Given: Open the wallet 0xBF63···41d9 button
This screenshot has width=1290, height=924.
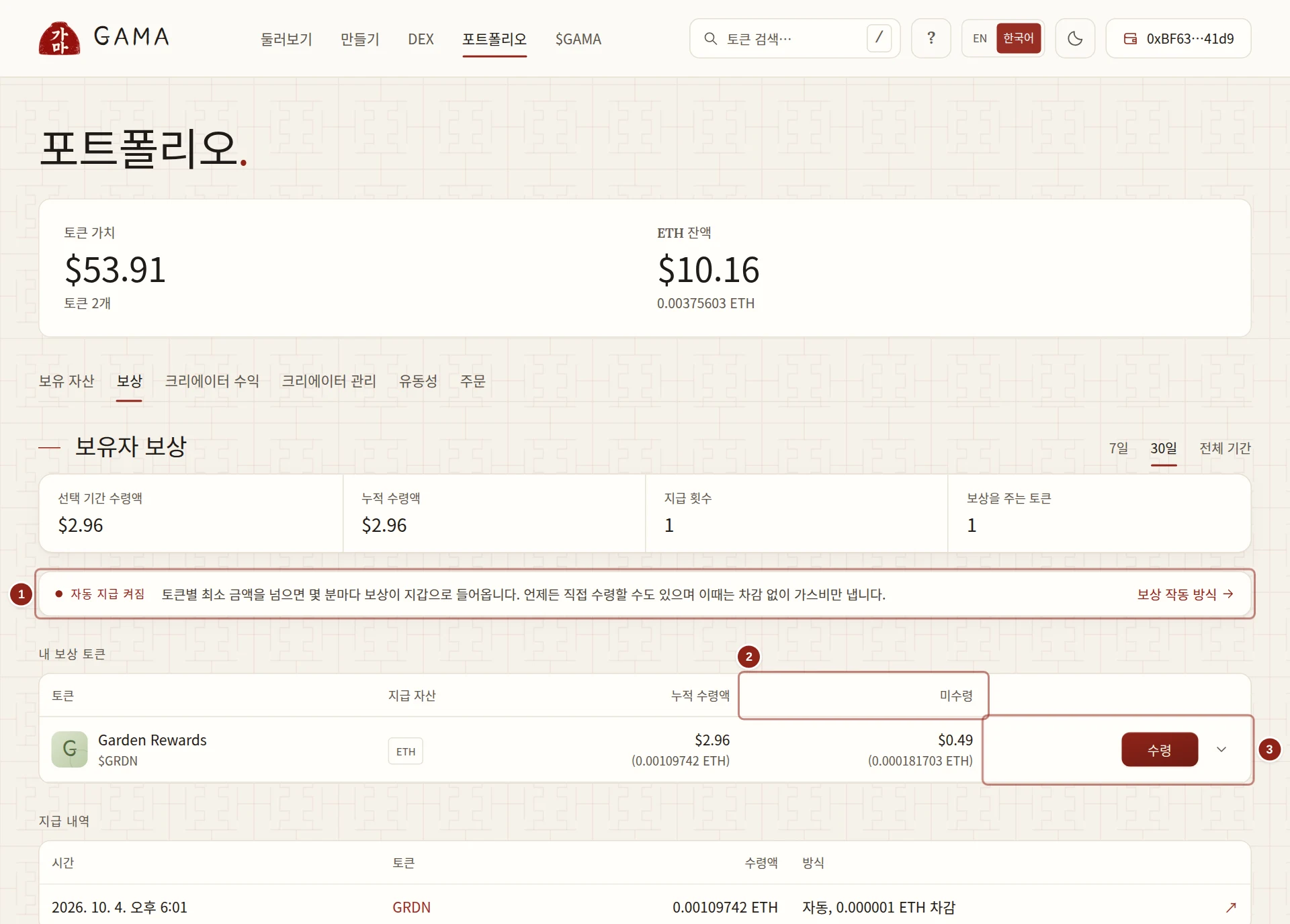Looking at the screenshot, I should (1178, 38).
